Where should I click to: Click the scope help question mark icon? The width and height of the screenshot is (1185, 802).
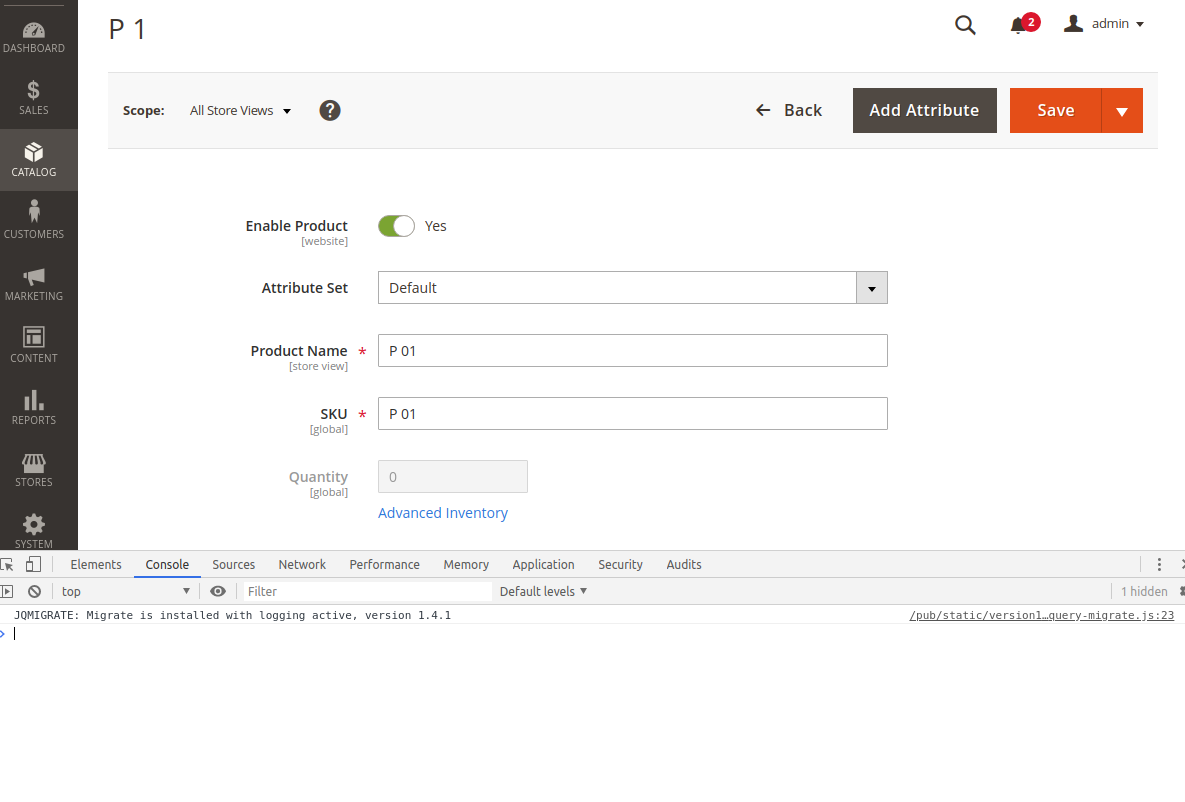tap(330, 110)
